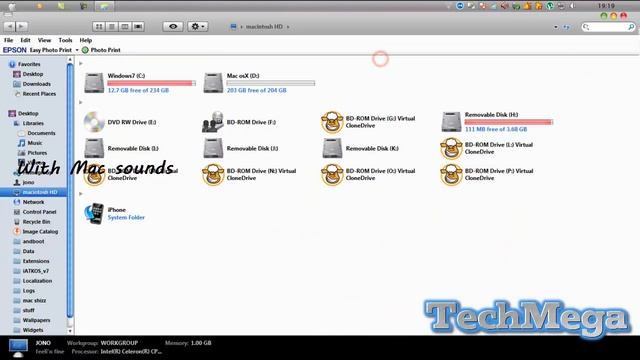
Task: Click the EPSON Easy Photo Print label
Action: [37, 50]
